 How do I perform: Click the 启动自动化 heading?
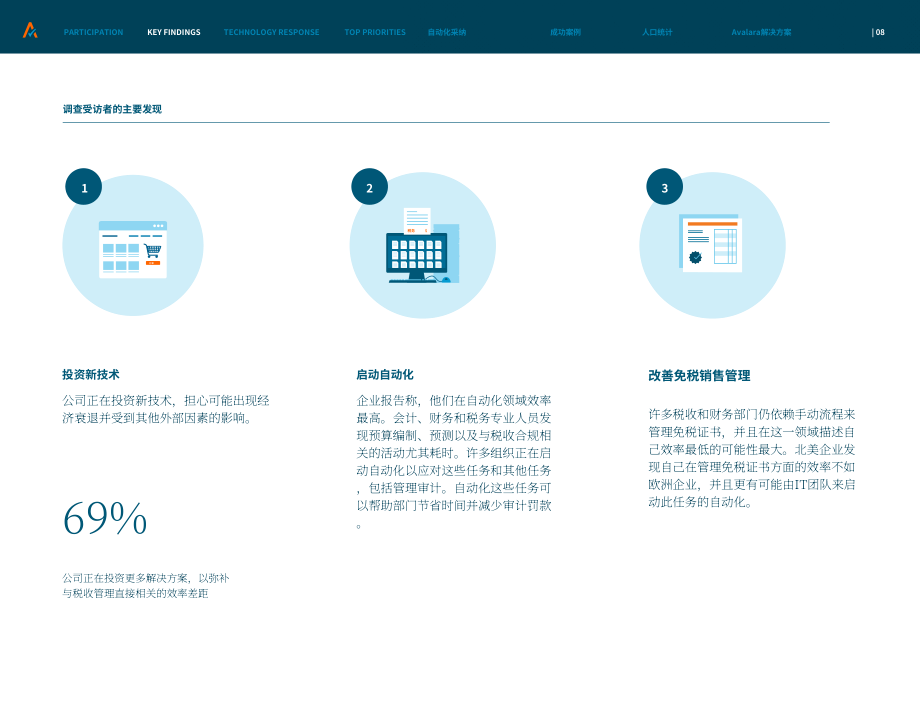pyautogui.click(x=385, y=374)
